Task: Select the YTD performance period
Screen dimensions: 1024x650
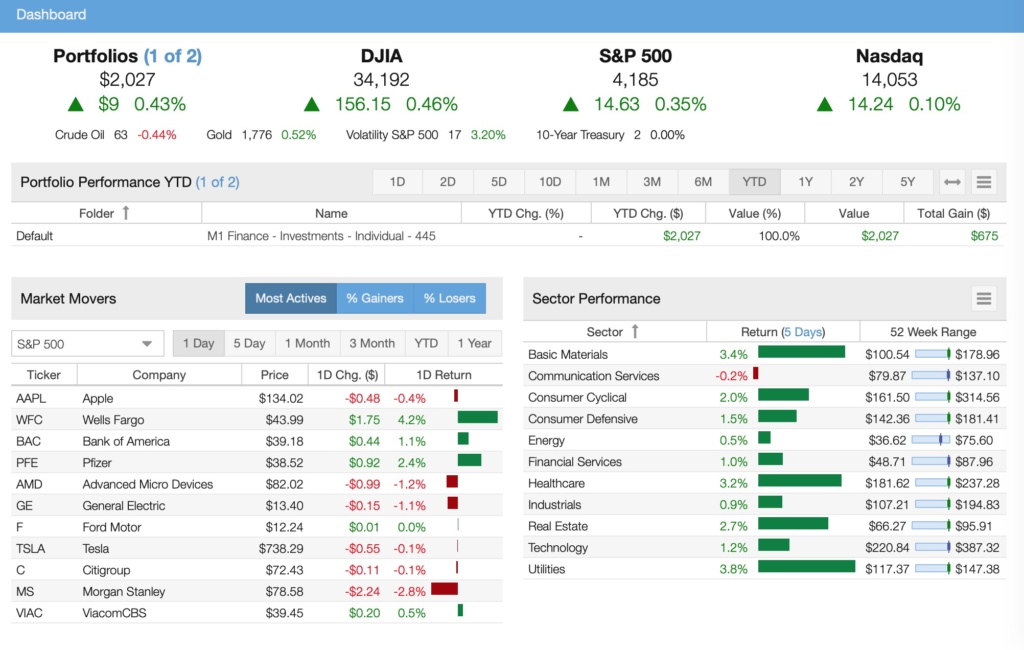Action: point(754,182)
